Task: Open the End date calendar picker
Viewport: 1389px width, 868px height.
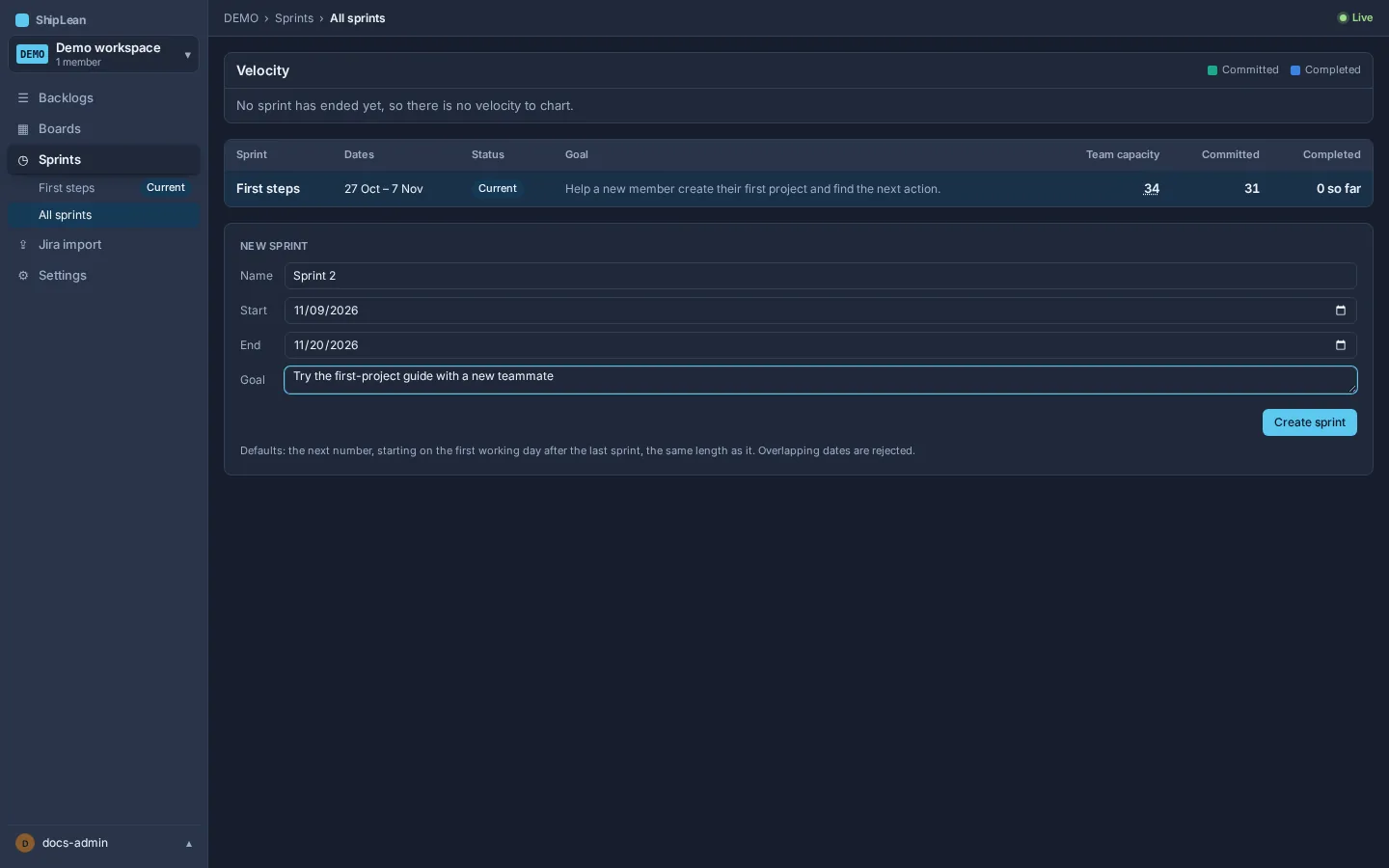Action: (x=1340, y=345)
